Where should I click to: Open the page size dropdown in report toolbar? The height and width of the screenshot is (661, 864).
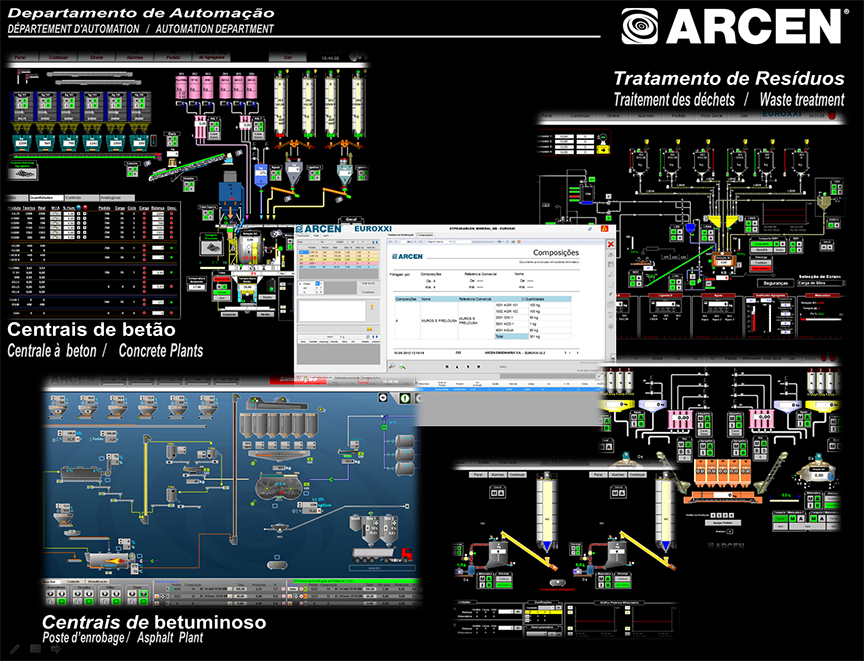pyautogui.click(x=440, y=243)
